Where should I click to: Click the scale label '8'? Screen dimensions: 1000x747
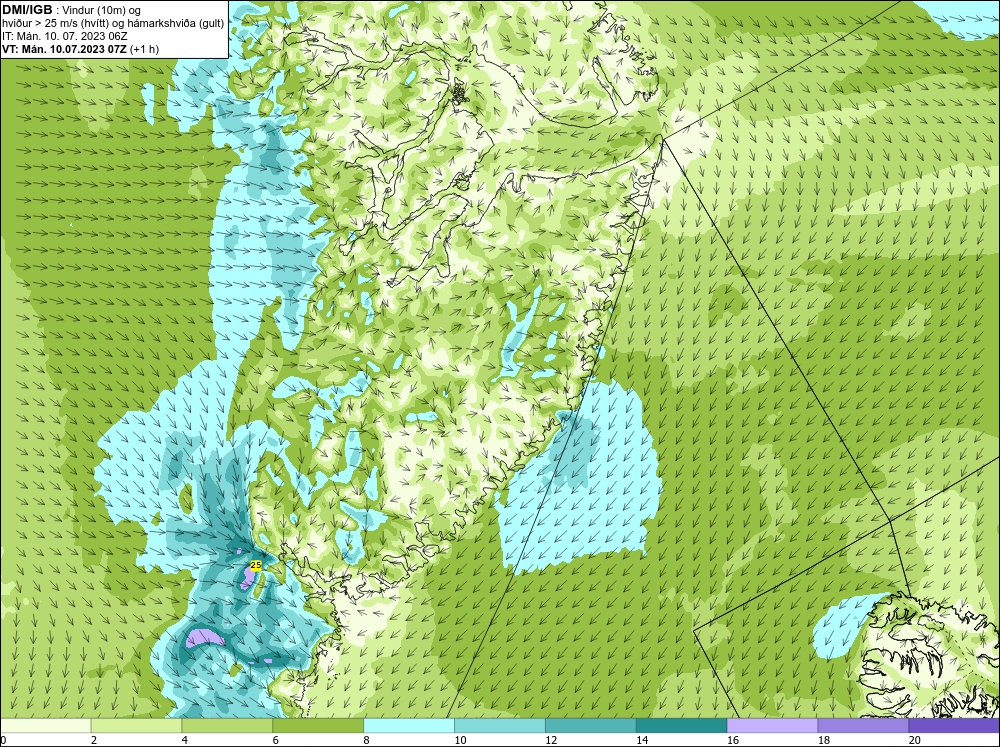pyautogui.click(x=367, y=740)
